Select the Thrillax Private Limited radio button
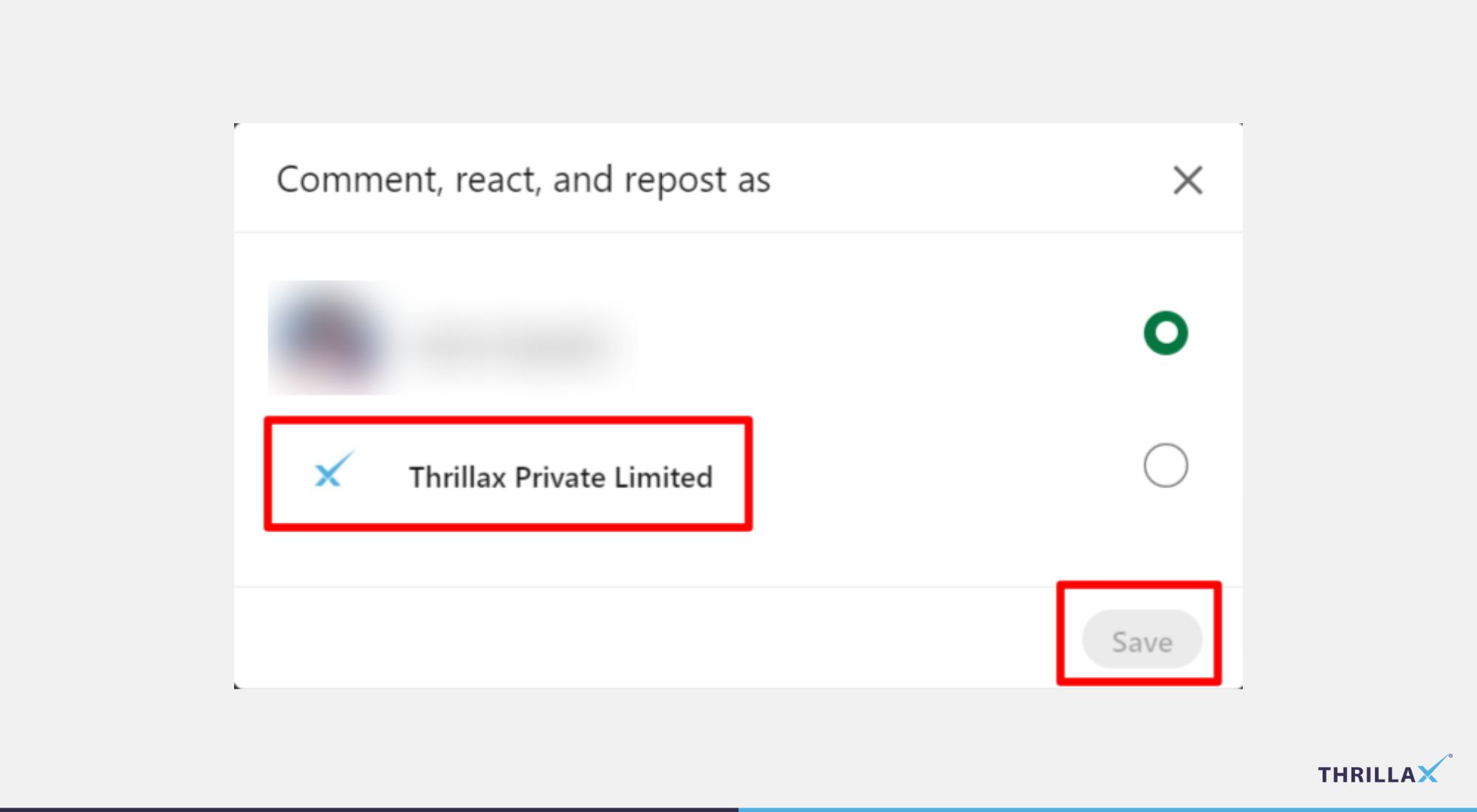The width and height of the screenshot is (1477, 812). 1165,465
